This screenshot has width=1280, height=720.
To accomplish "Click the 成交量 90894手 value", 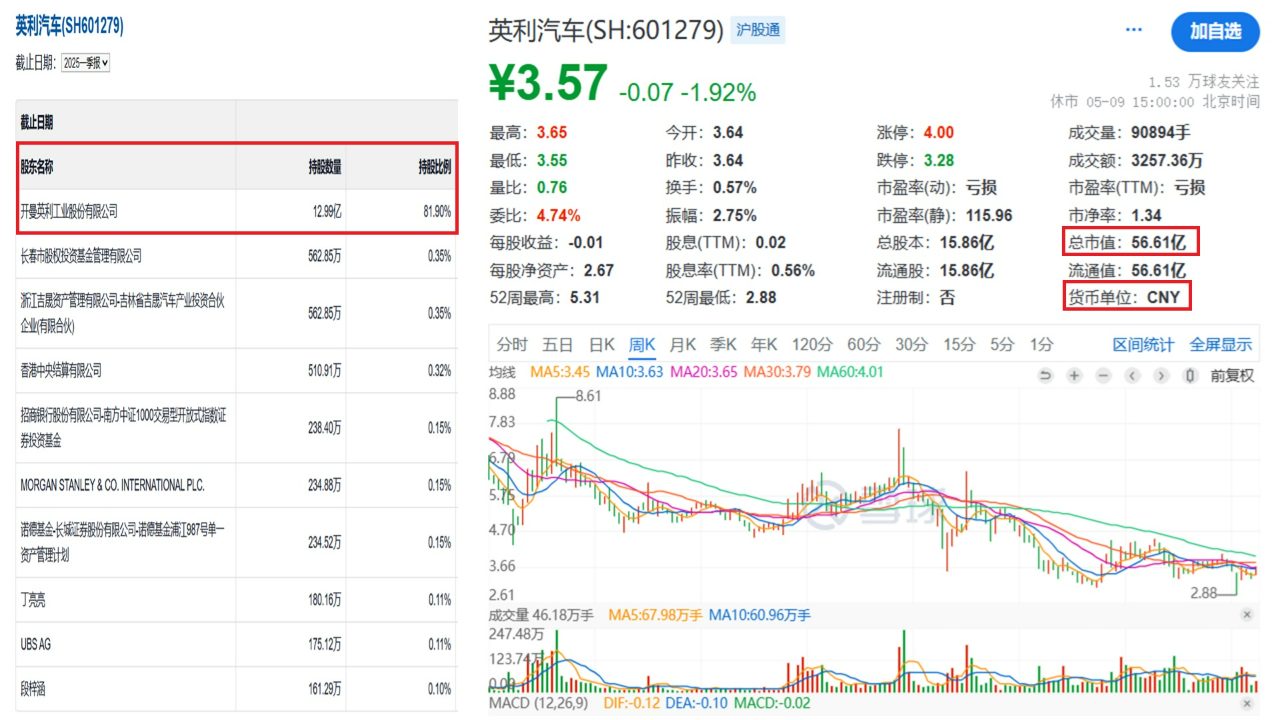I will coord(1129,132).
